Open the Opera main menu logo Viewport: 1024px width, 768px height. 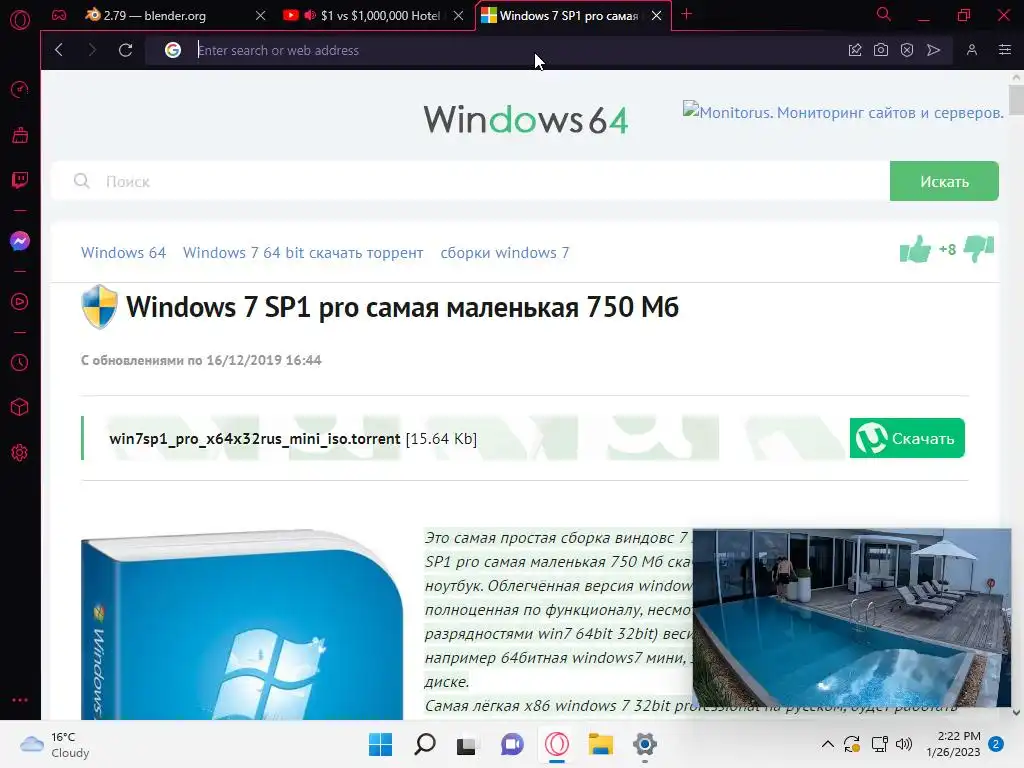pyautogui.click(x=20, y=20)
